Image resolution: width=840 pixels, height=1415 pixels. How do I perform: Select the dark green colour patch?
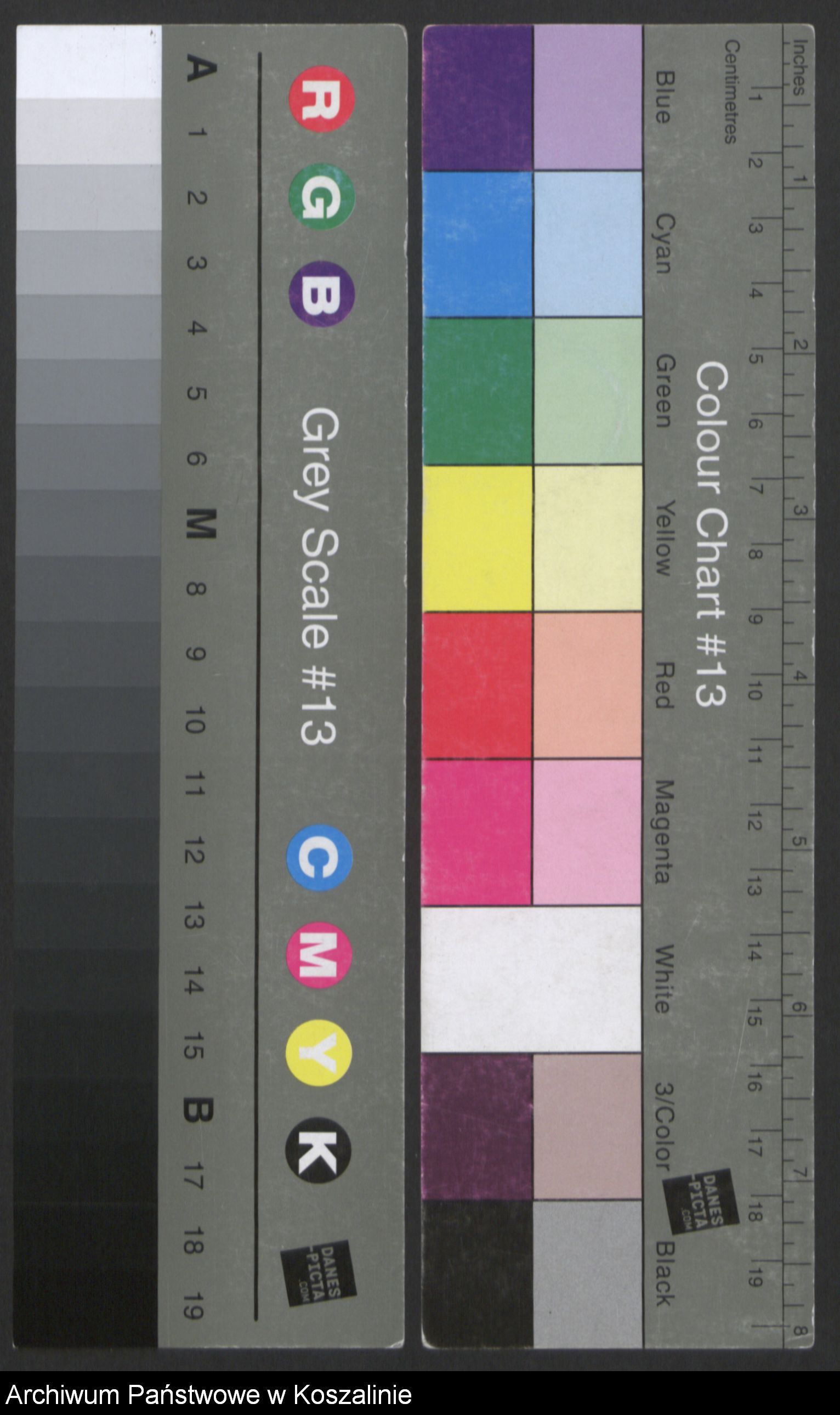[x=478, y=392]
